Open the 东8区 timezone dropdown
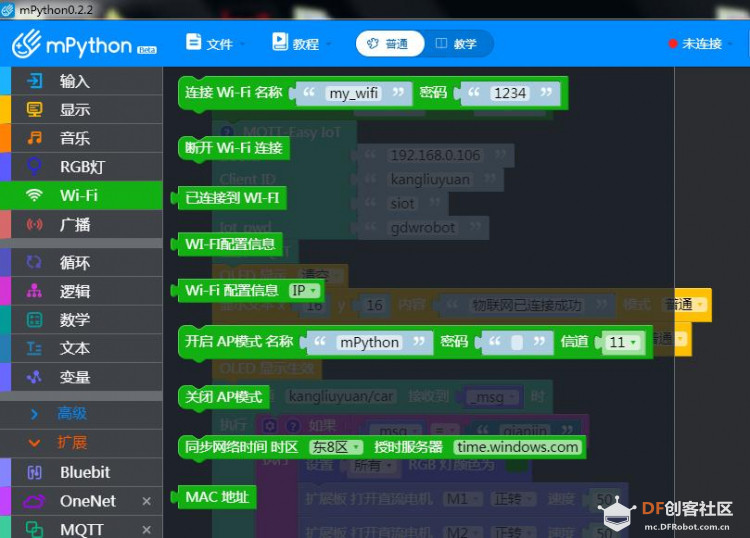Image resolution: width=750 pixels, height=538 pixels. (335, 447)
